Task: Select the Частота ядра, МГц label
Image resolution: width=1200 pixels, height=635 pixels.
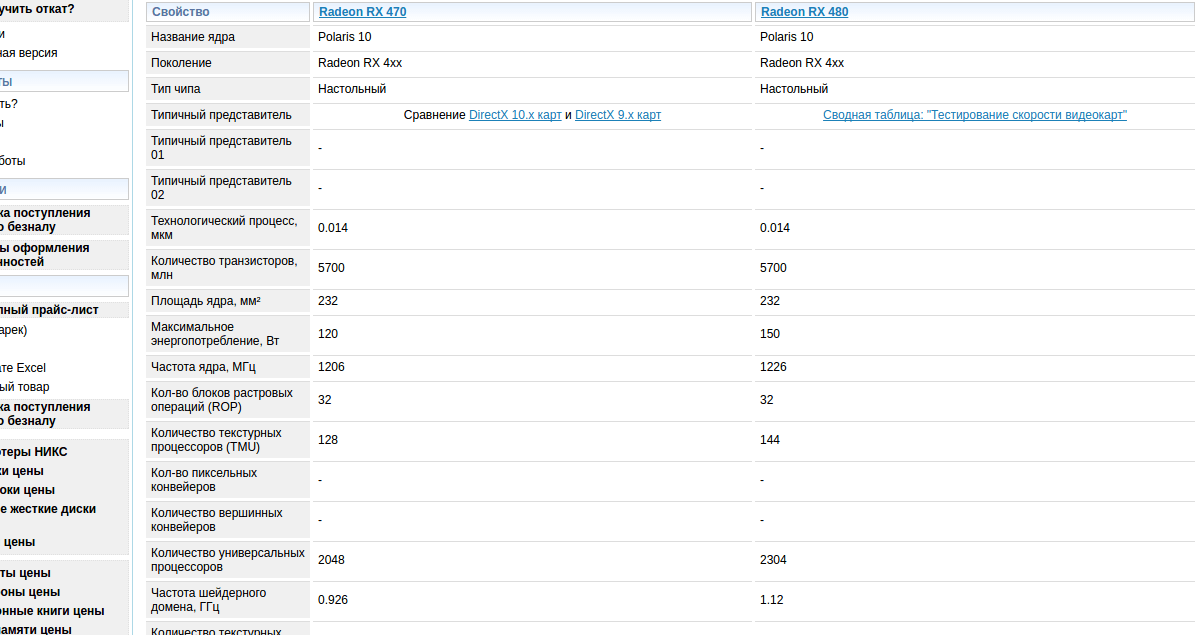Action: point(205,367)
